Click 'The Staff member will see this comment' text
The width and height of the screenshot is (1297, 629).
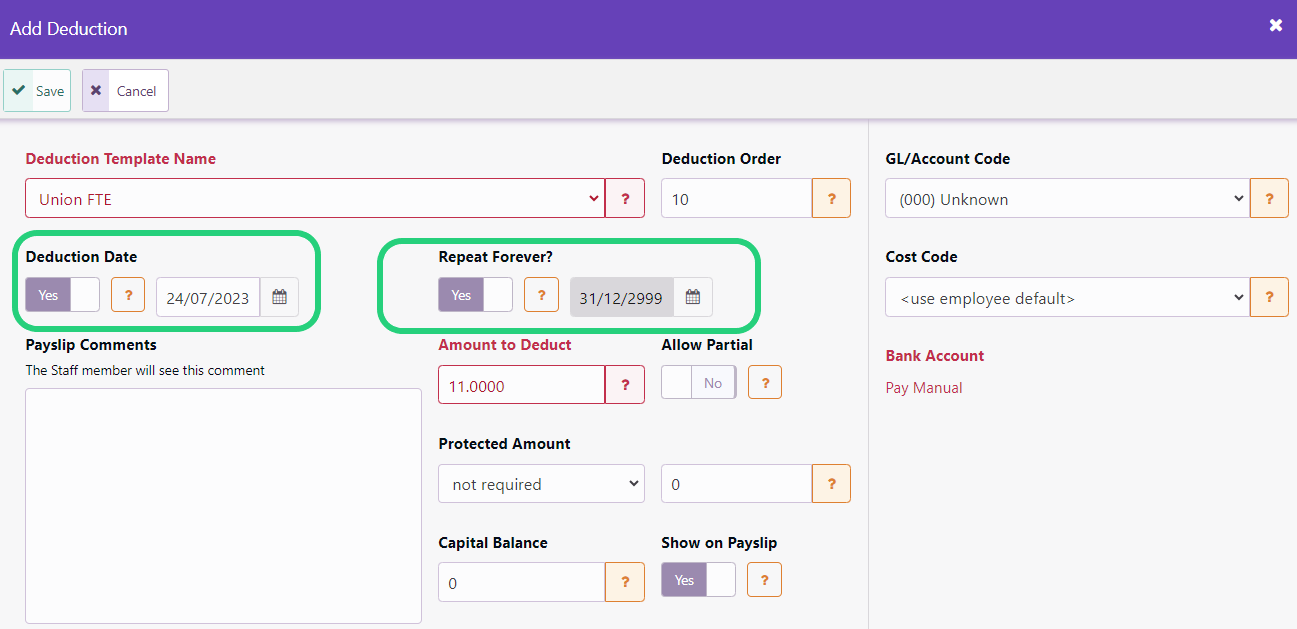click(145, 370)
